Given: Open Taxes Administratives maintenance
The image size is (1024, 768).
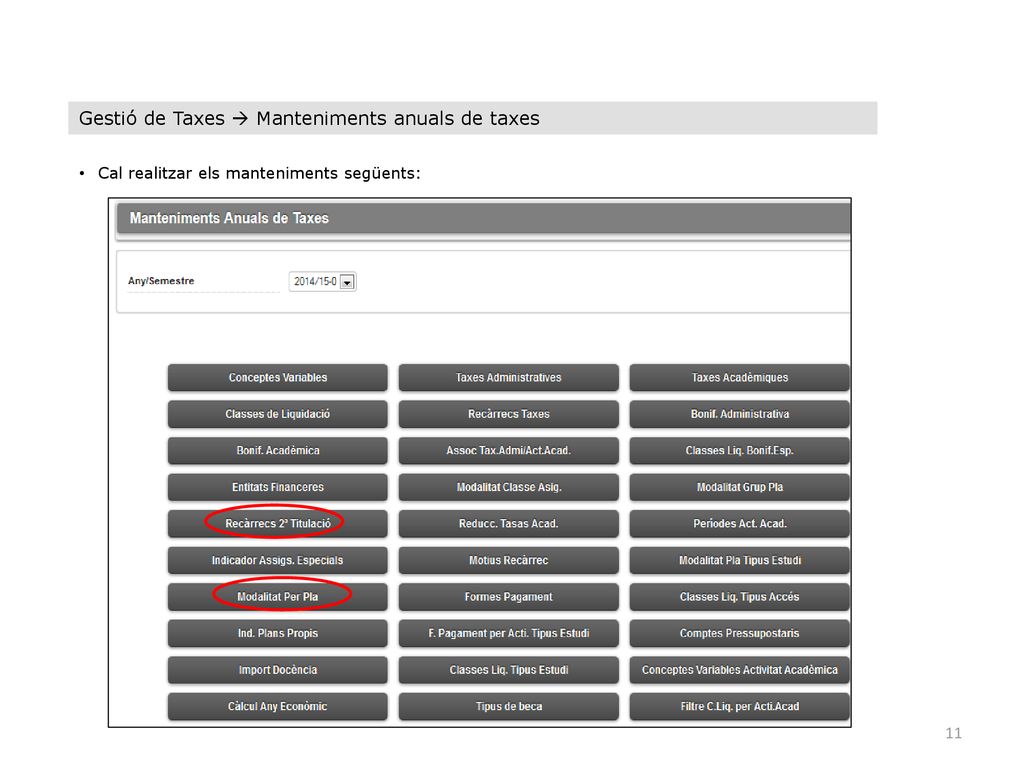Looking at the screenshot, I should (509, 377).
